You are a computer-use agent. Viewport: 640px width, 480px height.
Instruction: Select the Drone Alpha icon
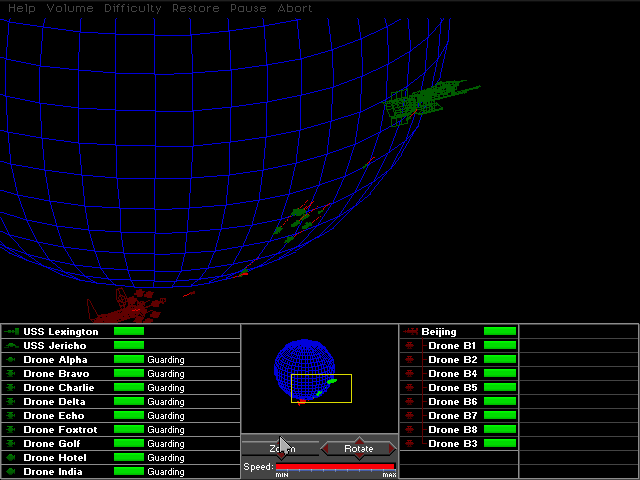[12, 359]
